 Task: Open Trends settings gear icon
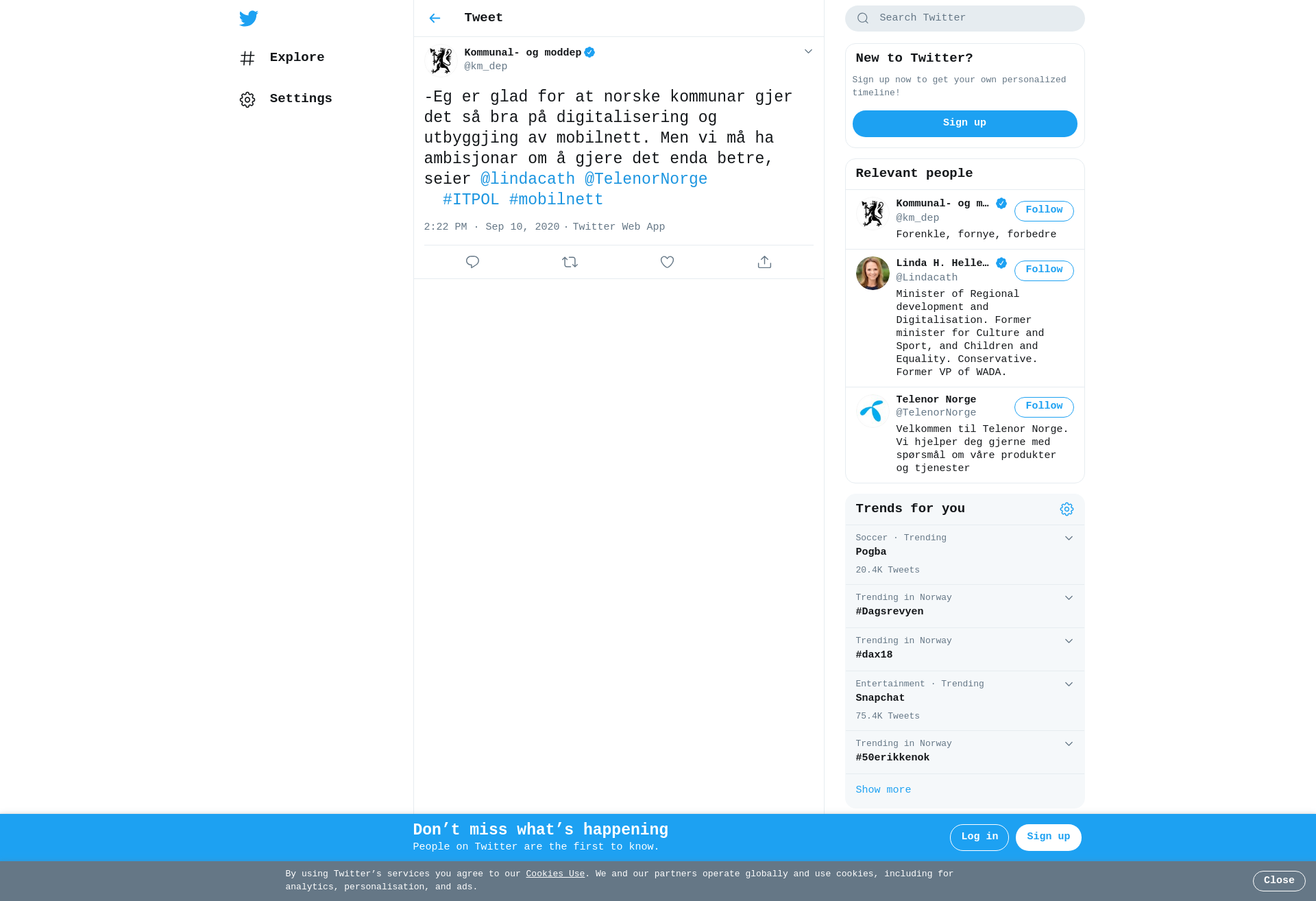pyautogui.click(x=1067, y=509)
